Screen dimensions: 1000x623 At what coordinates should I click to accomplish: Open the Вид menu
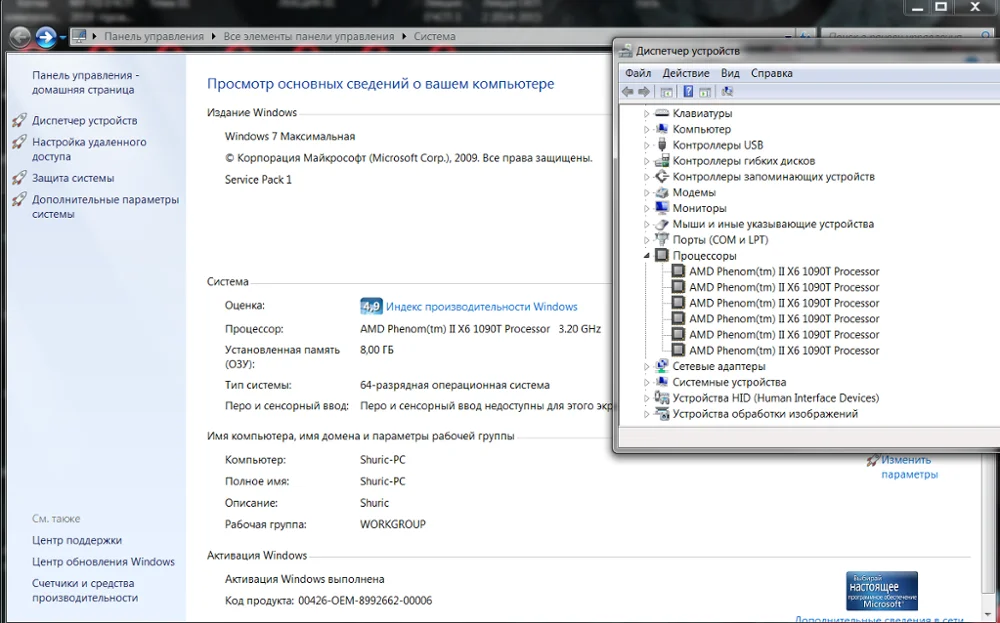click(x=730, y=73)
